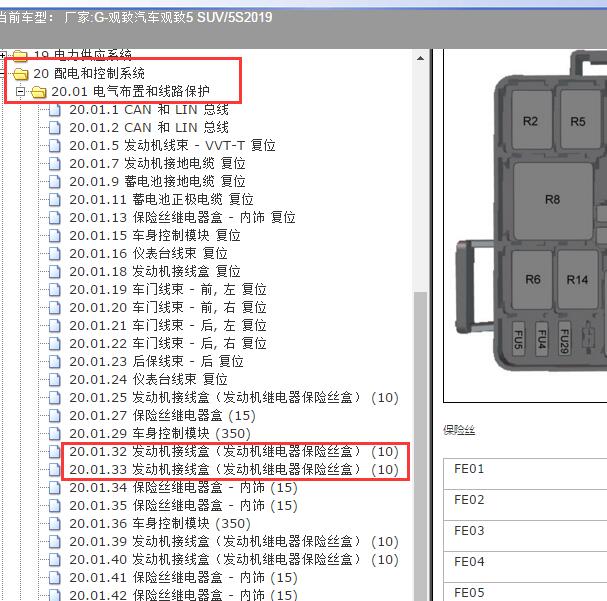This screenshot has height=601, width=607.
Task: Open 20.01.7 发动机接地电缆 复位
Action: click(x=158, y=164)
